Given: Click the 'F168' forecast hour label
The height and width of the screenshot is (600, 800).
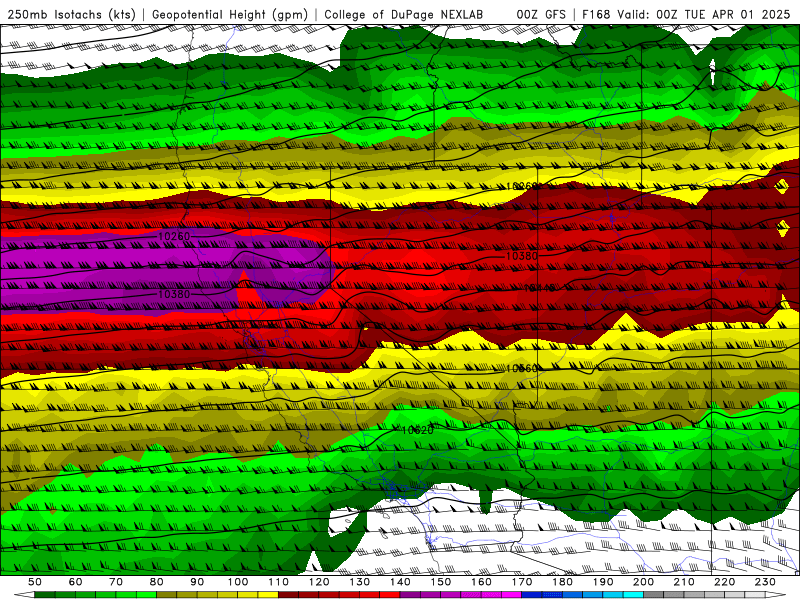Looking at the screenshot, I should [596, 14].
